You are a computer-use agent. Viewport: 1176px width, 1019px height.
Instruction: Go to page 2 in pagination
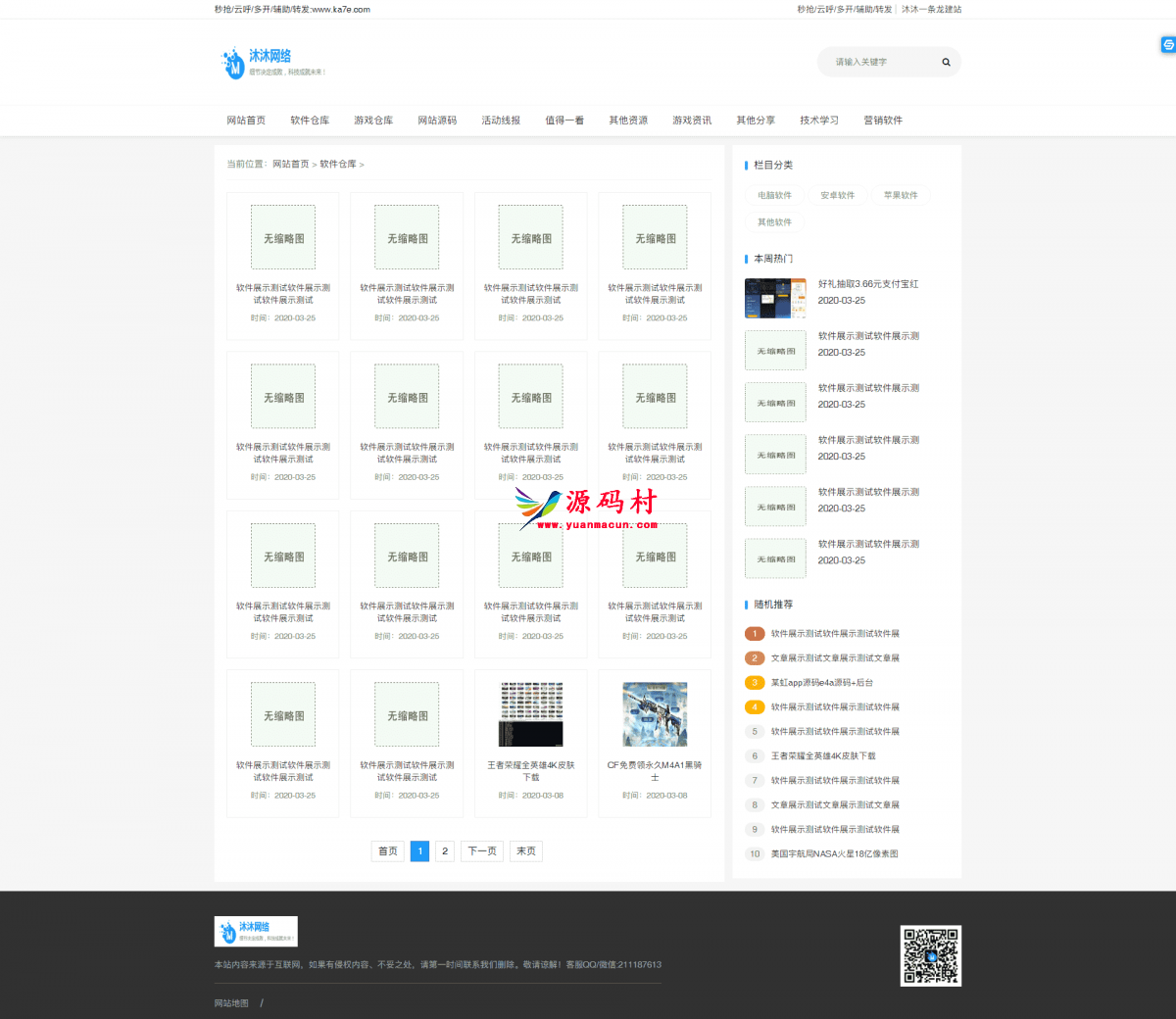point(445,851)
